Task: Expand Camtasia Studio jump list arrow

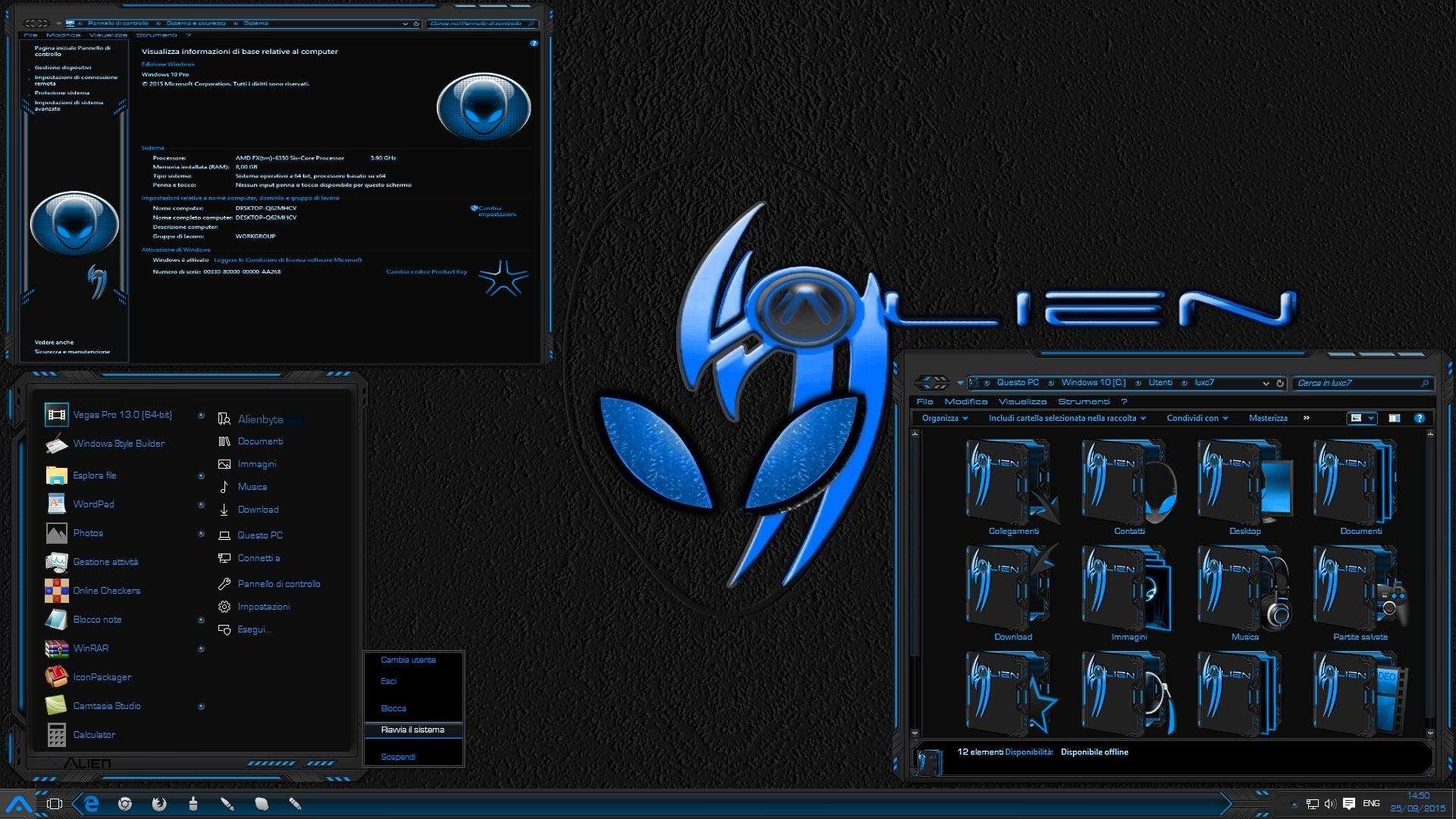Action: coord(201,706)
